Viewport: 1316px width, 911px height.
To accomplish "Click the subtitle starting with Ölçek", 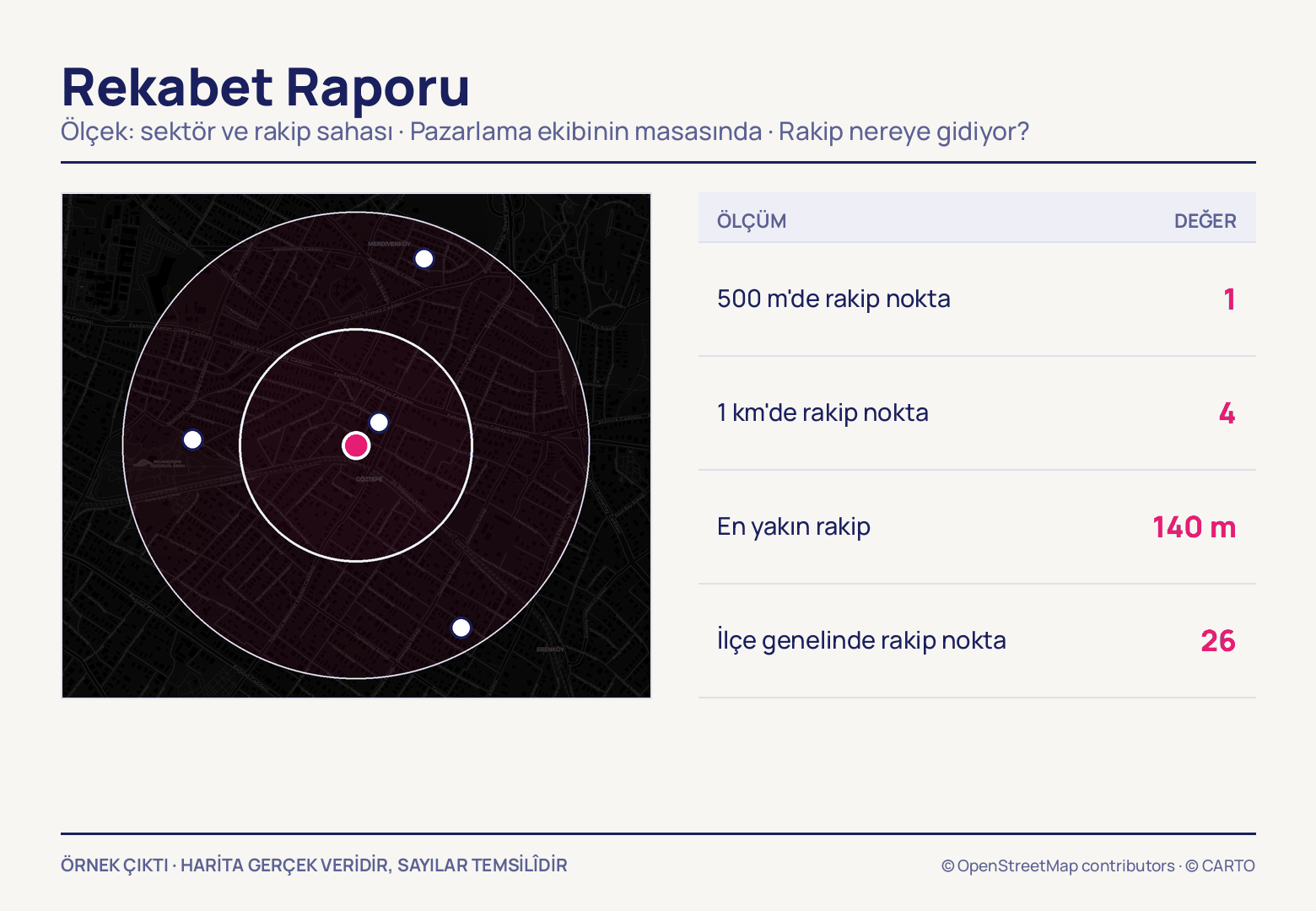I will (545, 132).
